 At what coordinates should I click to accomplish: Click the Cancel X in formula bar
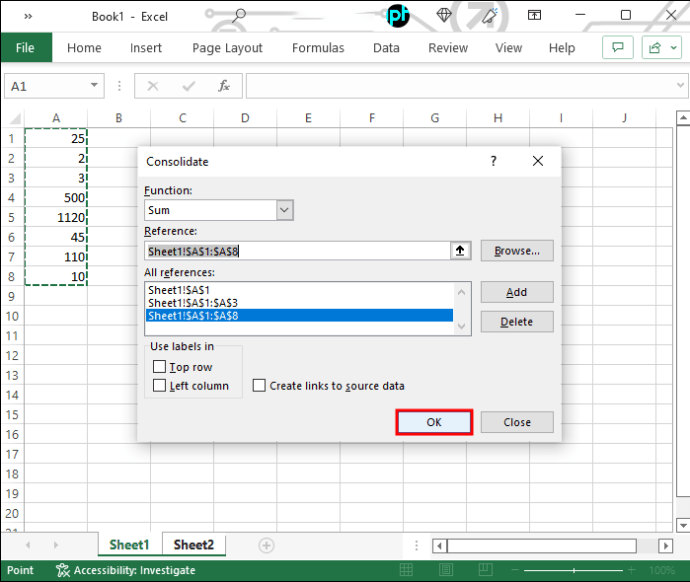[153, 86]
